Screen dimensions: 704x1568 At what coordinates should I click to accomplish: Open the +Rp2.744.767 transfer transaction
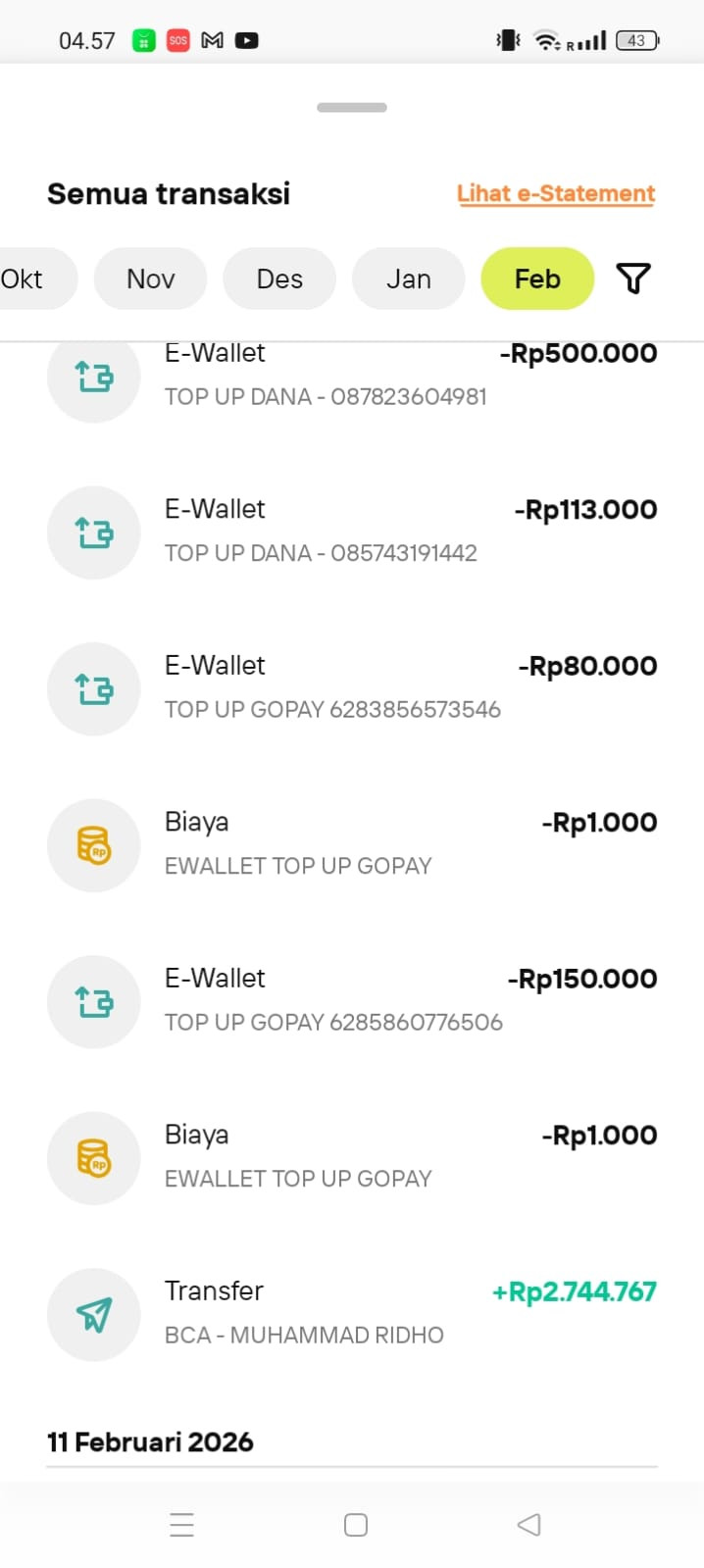tap(352, 1315)
